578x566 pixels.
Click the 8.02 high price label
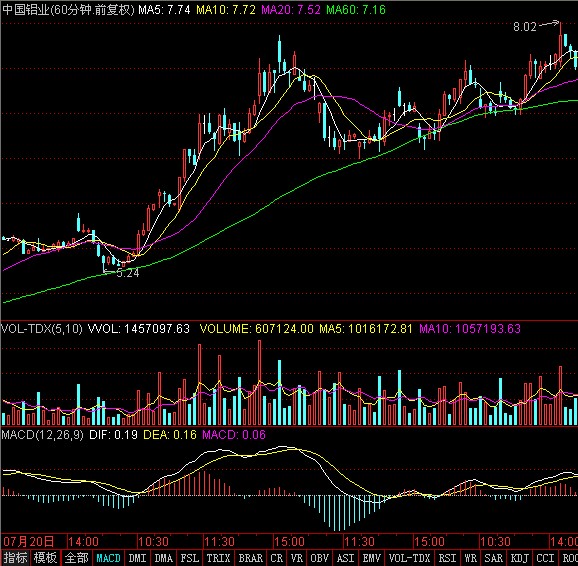coord(525,27)
